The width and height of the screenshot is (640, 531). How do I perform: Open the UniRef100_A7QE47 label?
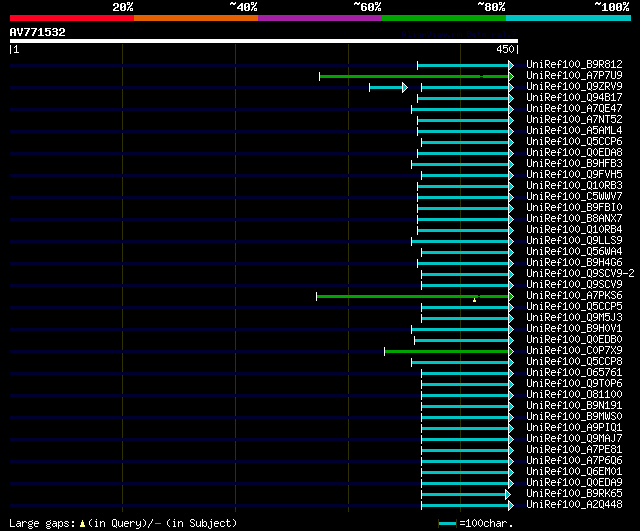point(574,108)
